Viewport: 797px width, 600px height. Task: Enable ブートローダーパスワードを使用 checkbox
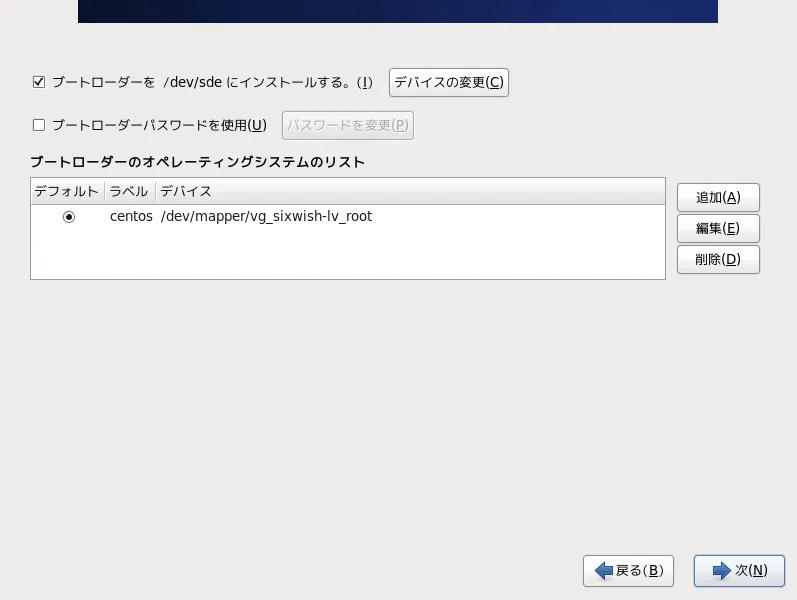coord(39,125)
